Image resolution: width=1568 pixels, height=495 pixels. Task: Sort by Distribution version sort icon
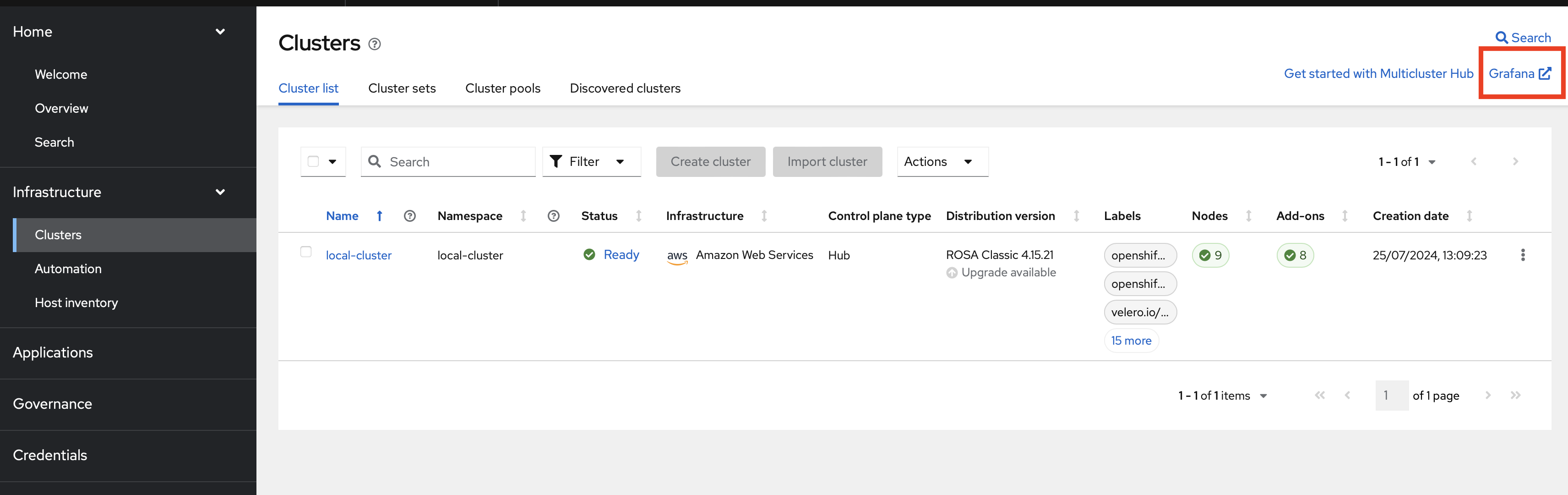point(1076,216)
